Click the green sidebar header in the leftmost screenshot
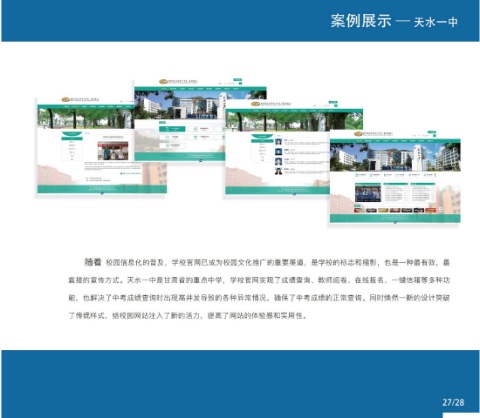The width and height of the screenshot is (480, 418). tap(72, 134)
